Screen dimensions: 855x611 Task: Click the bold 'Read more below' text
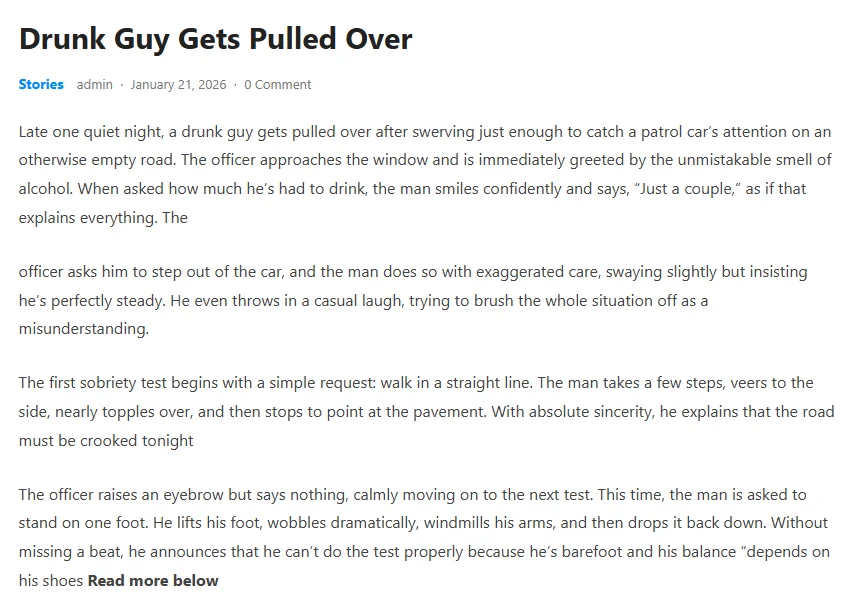tap(153, 580)
